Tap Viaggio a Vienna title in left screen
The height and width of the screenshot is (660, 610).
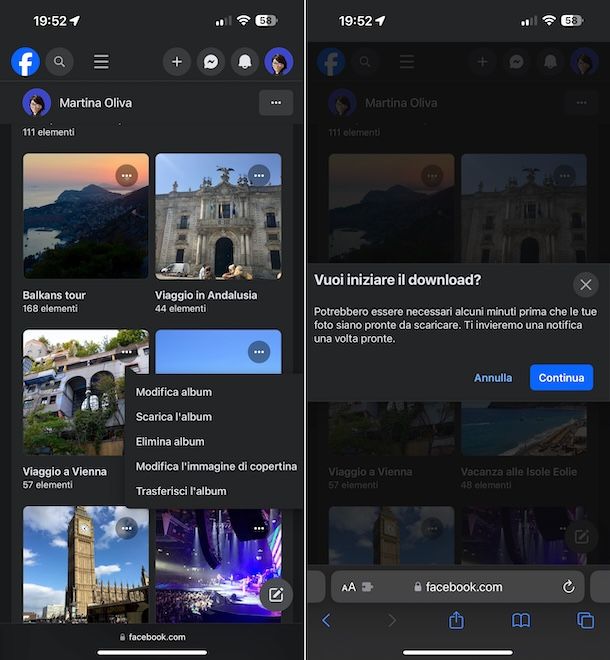tap(65, 471)
